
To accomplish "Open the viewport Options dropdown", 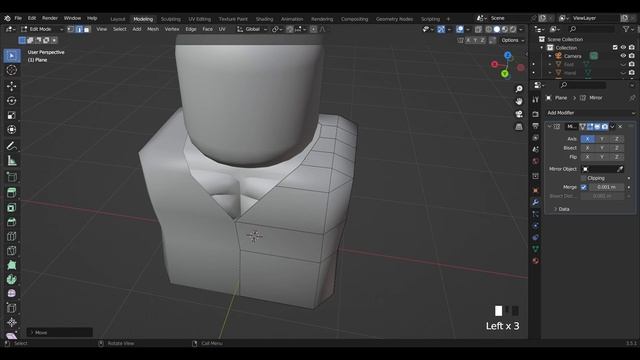I will coord(513,40).
